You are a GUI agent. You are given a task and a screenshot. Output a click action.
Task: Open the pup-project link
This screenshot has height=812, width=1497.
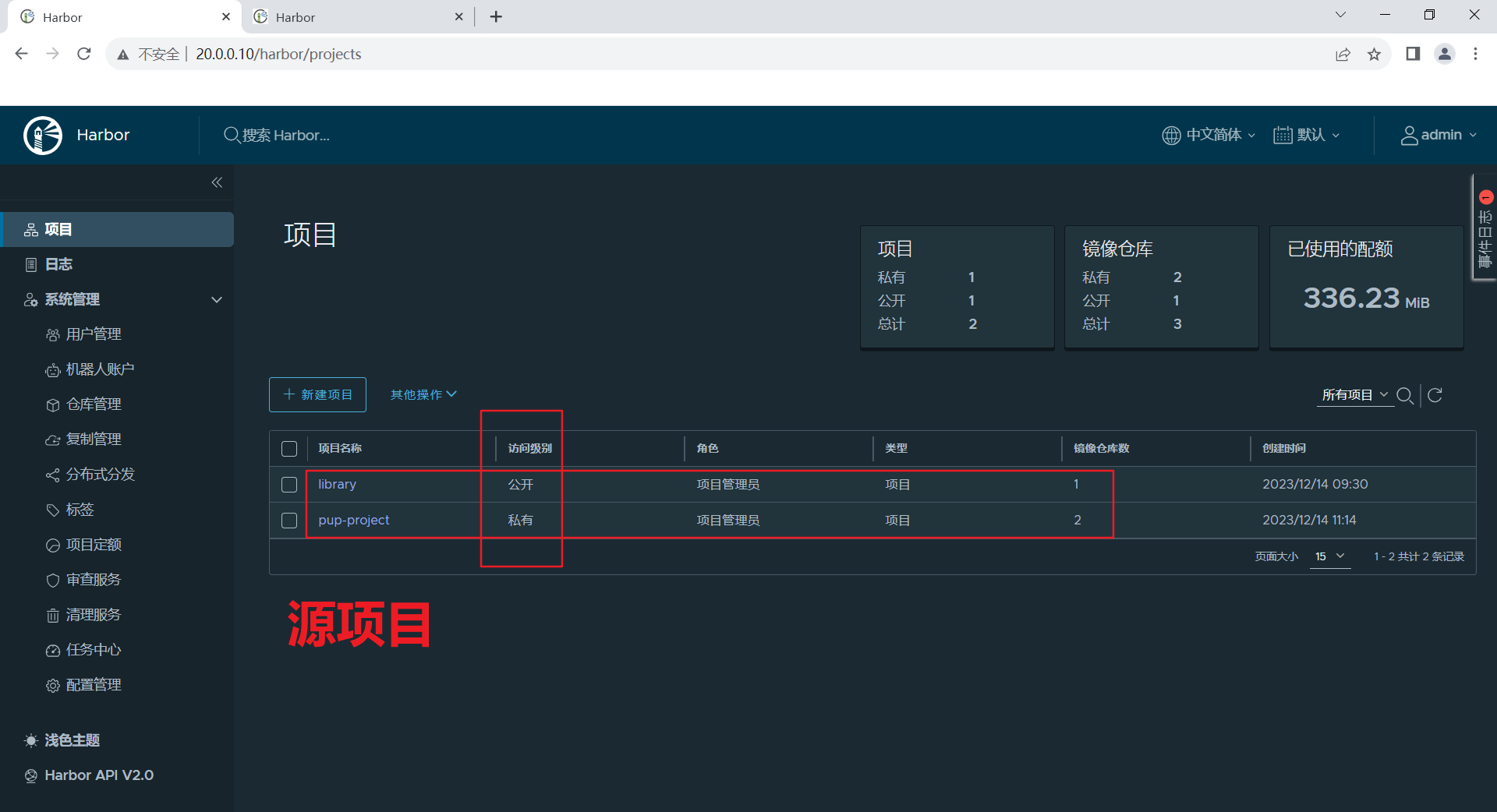coord(354,520)
